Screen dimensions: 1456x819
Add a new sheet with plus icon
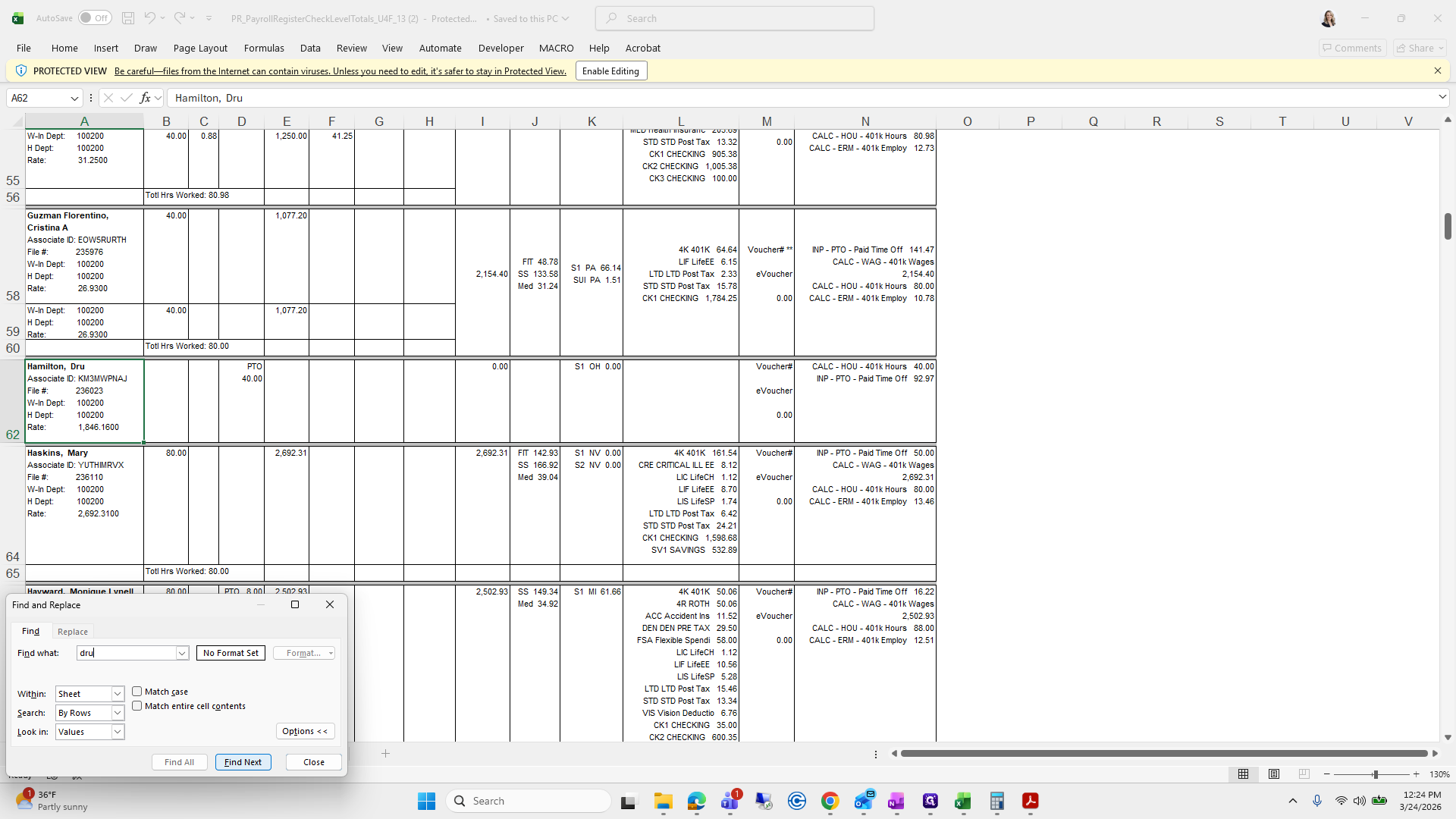coord(385,753)
